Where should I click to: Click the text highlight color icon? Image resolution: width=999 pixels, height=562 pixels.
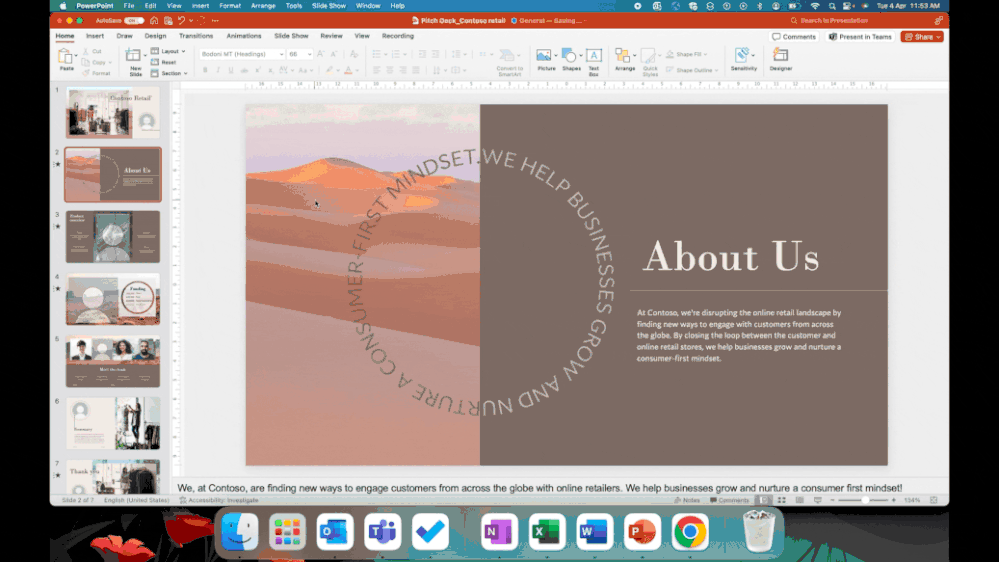pos(329,70)
